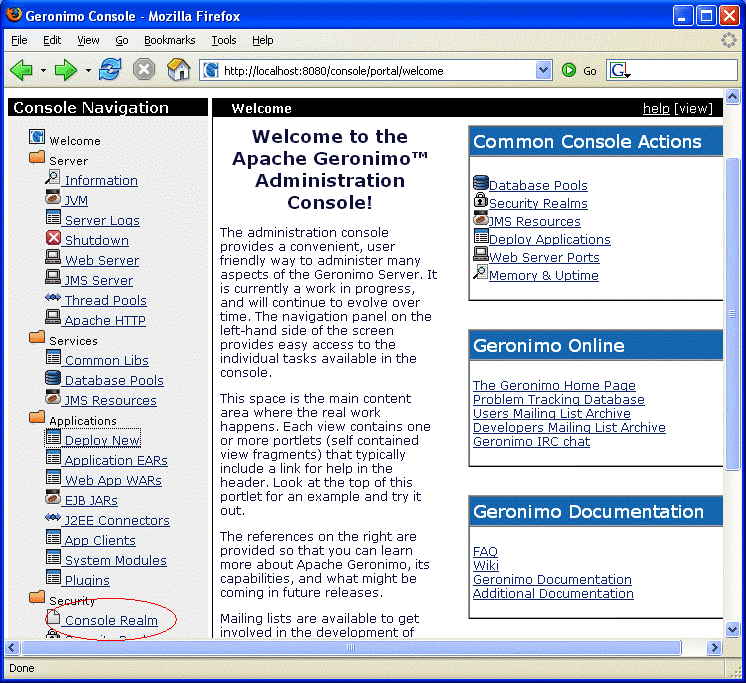The width and height of the screenshot is (746, 684).
Task: Open the View menu
Action: tap(88, 40)
